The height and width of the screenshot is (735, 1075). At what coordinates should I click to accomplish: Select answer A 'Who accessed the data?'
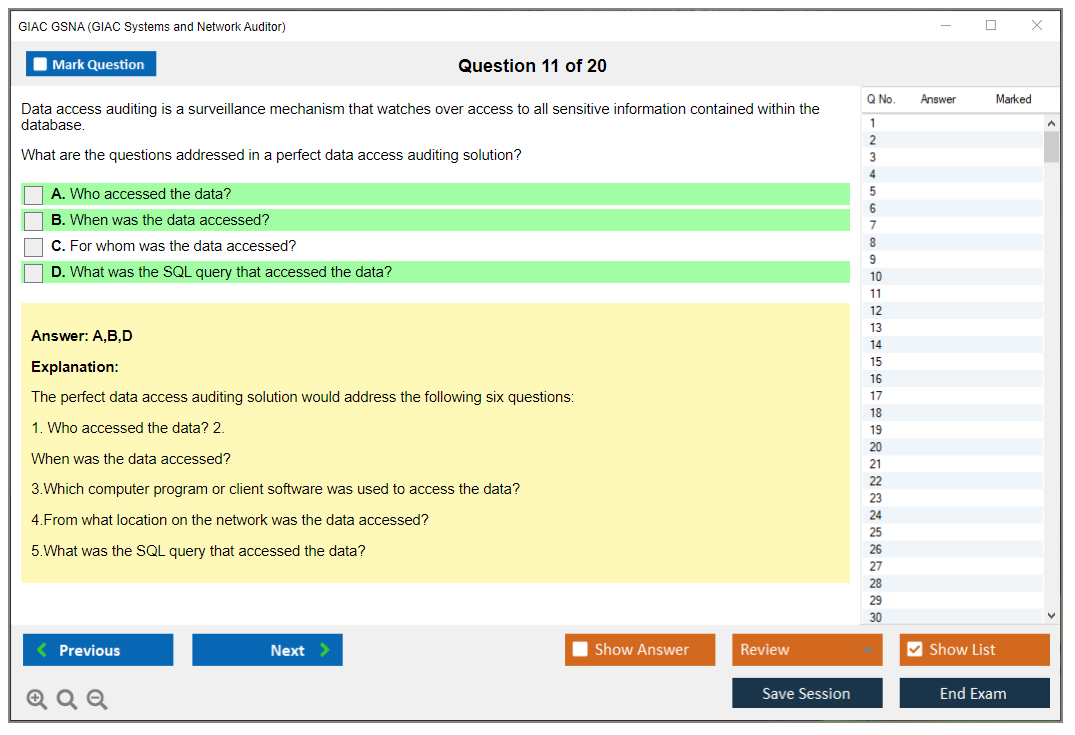(33, 194)
